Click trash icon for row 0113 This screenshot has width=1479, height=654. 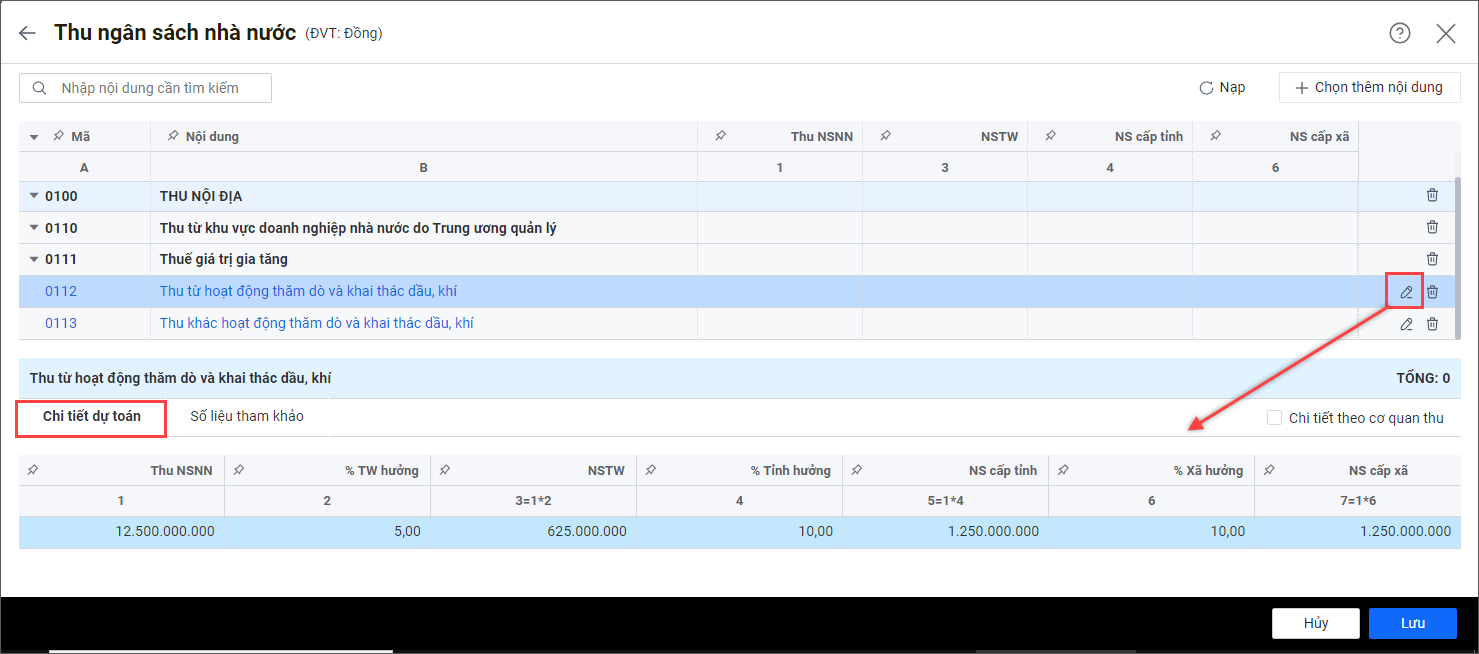pos(1432,324)
